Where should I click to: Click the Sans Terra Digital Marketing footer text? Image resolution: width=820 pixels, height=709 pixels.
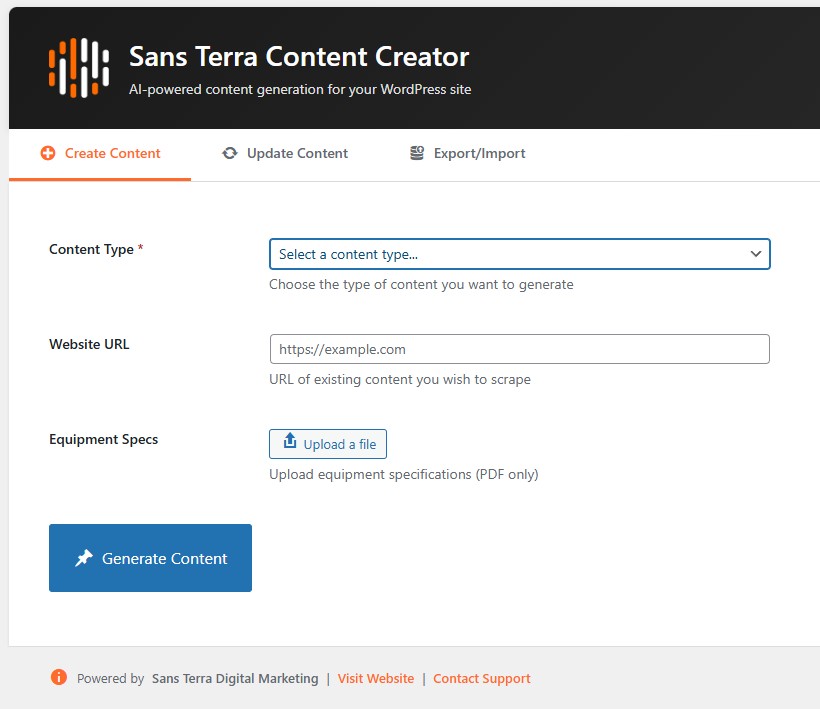point(234,678)
